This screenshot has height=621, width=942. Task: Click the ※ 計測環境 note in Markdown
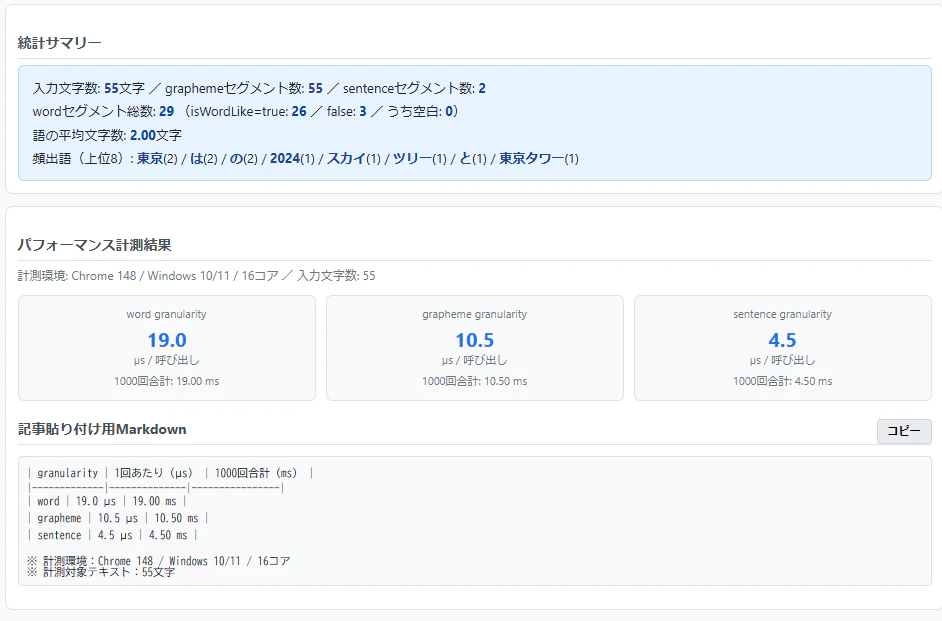(x=159, y=561)
